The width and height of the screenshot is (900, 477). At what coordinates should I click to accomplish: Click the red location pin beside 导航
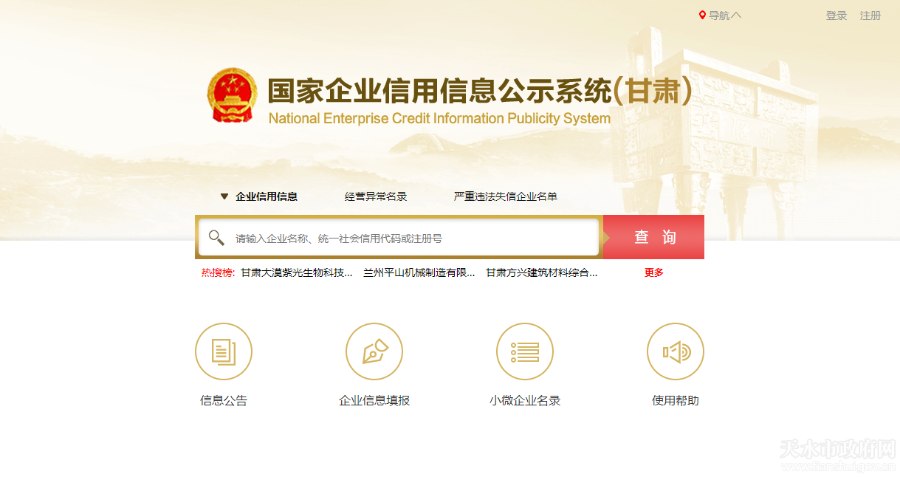point(702,15)
